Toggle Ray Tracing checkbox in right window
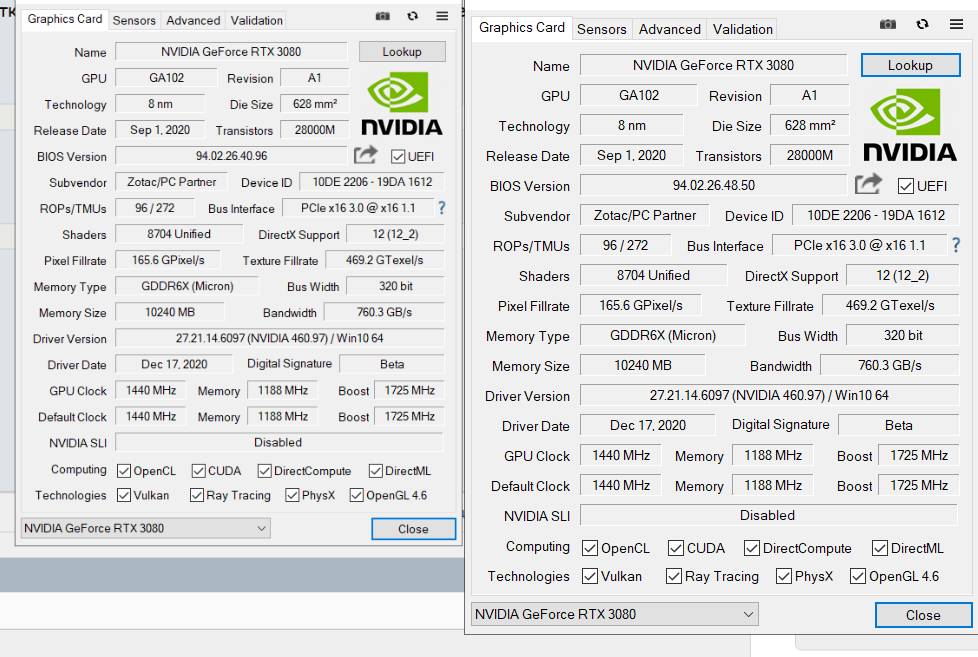The height and width of the screenshot is (657, 978). (x=674, y=577)
